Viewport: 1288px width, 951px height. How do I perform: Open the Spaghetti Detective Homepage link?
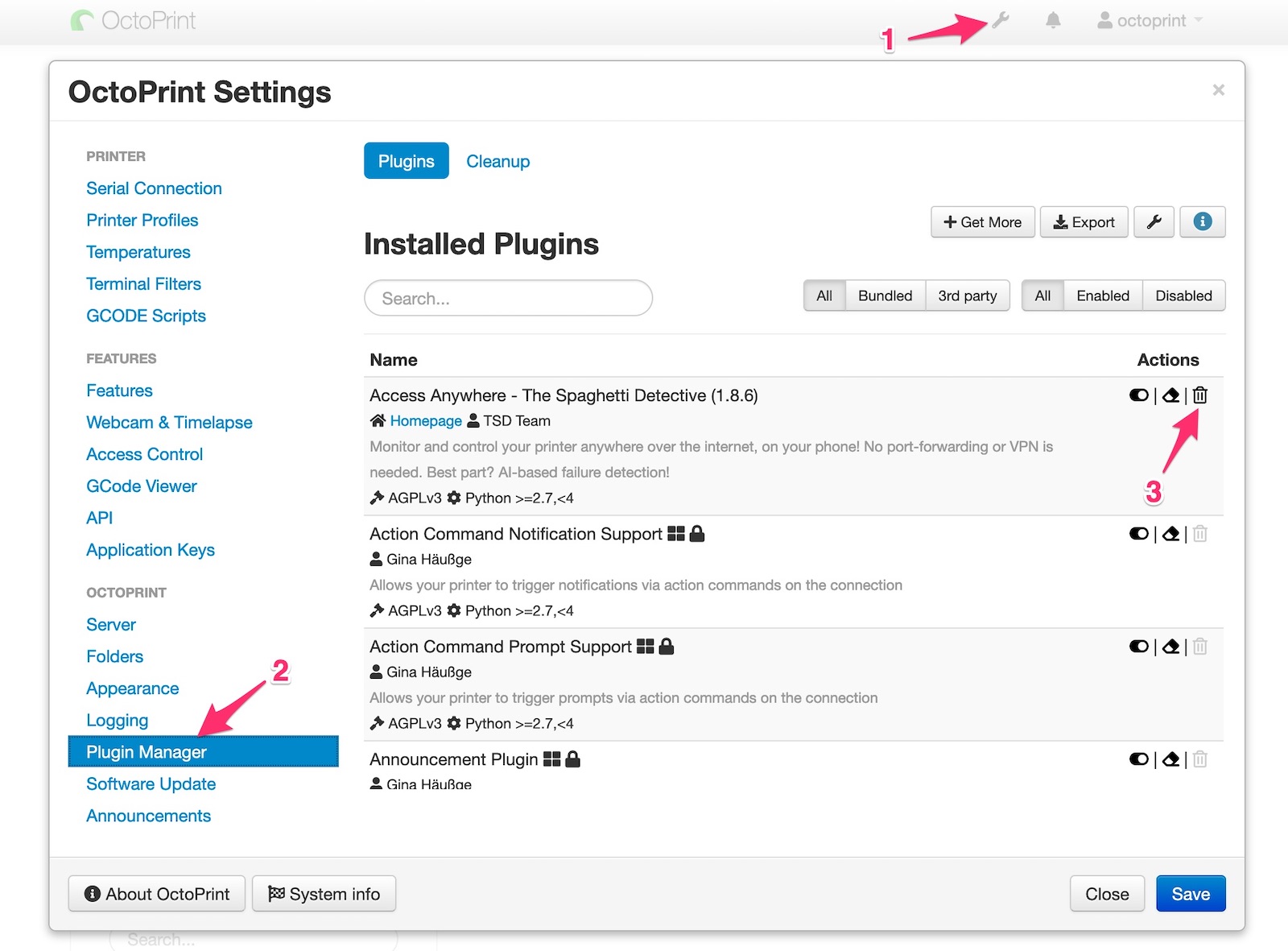click(x=425, y=420)
